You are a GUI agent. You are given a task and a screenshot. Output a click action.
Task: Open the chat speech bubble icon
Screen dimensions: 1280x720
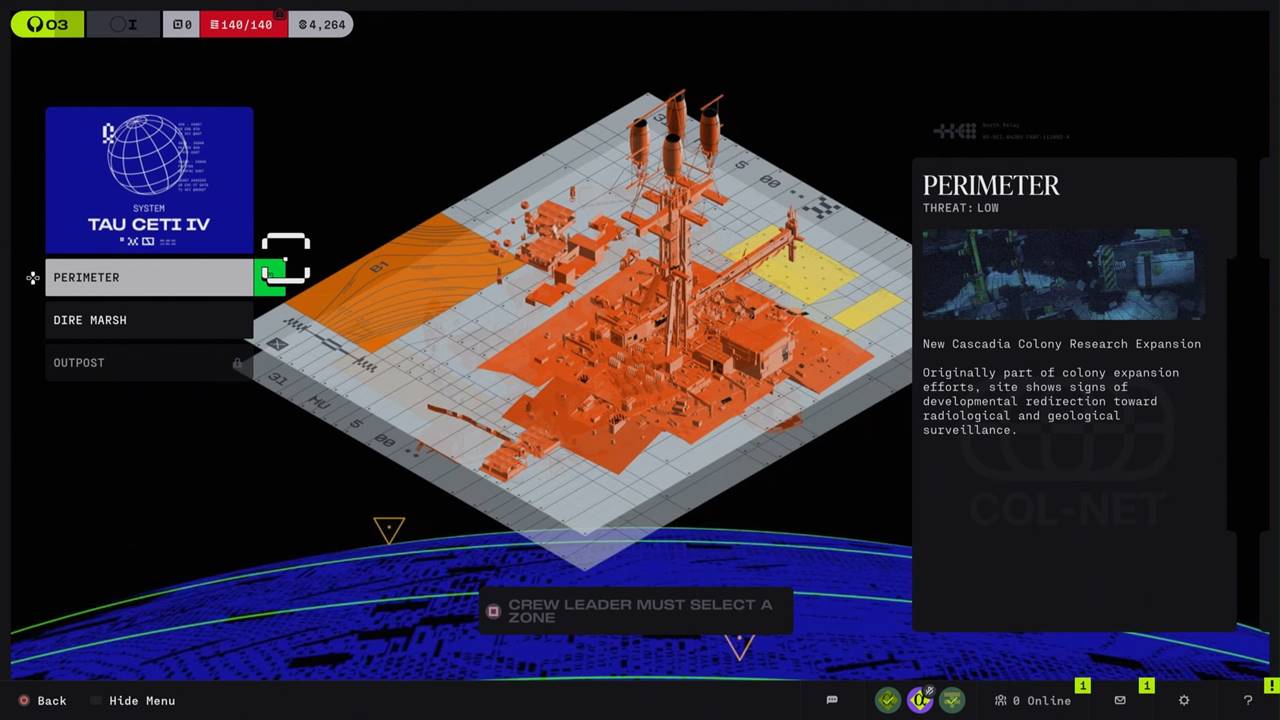tap(831, 700)
